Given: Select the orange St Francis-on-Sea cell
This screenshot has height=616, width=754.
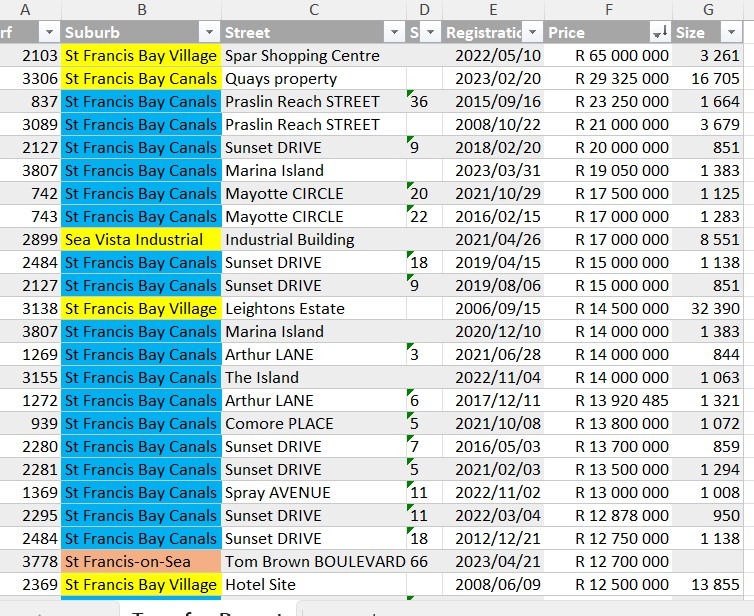Looking at the screenshot, I should (141, 562).
